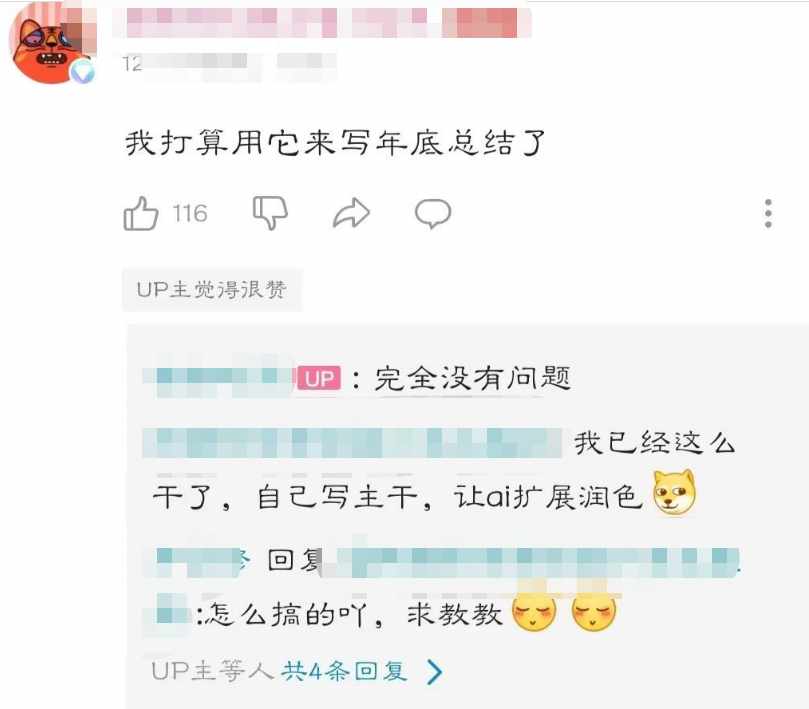Click the doge emoji in reply

(674, 492)
